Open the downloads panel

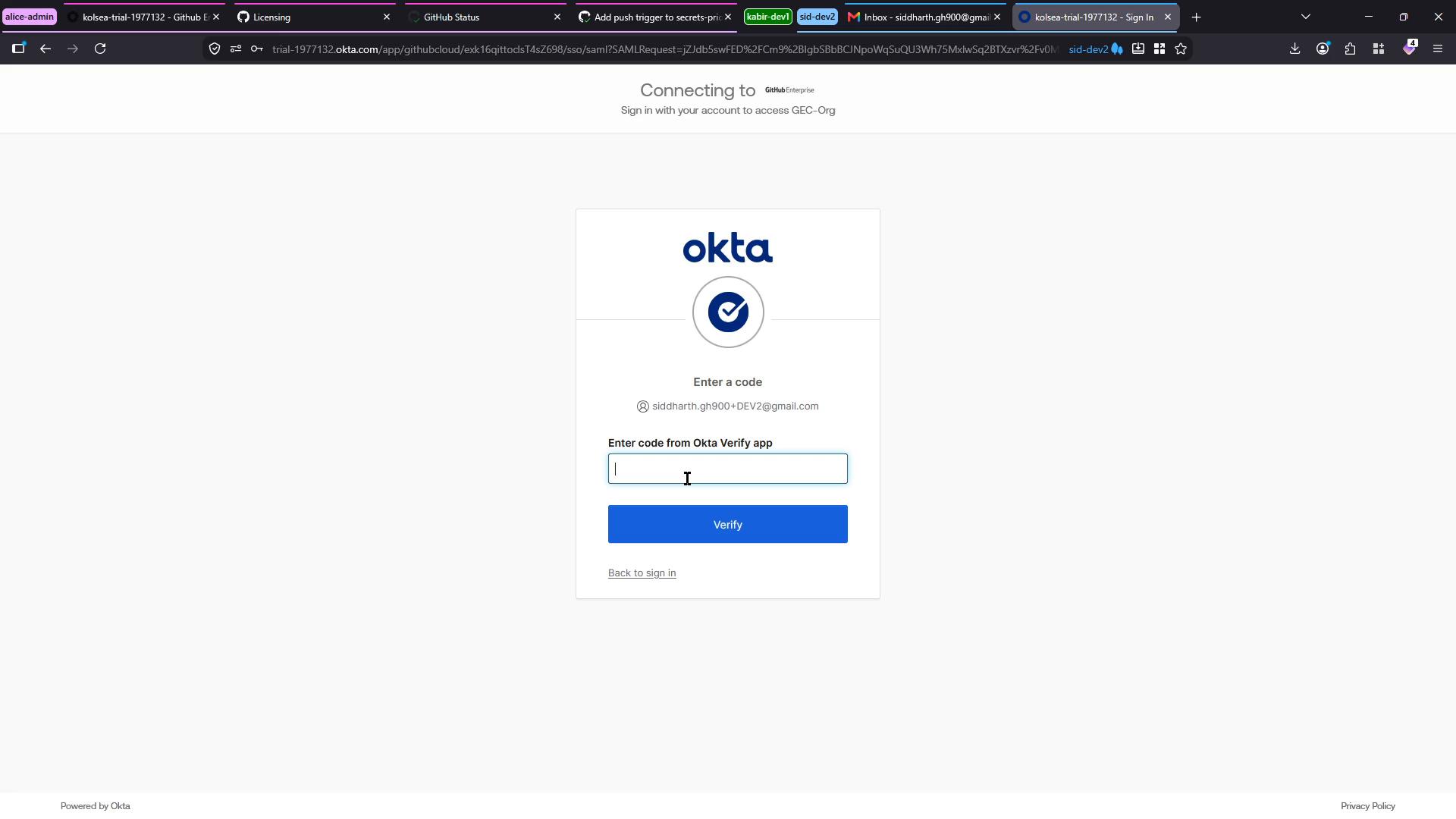coord(1295,49)
